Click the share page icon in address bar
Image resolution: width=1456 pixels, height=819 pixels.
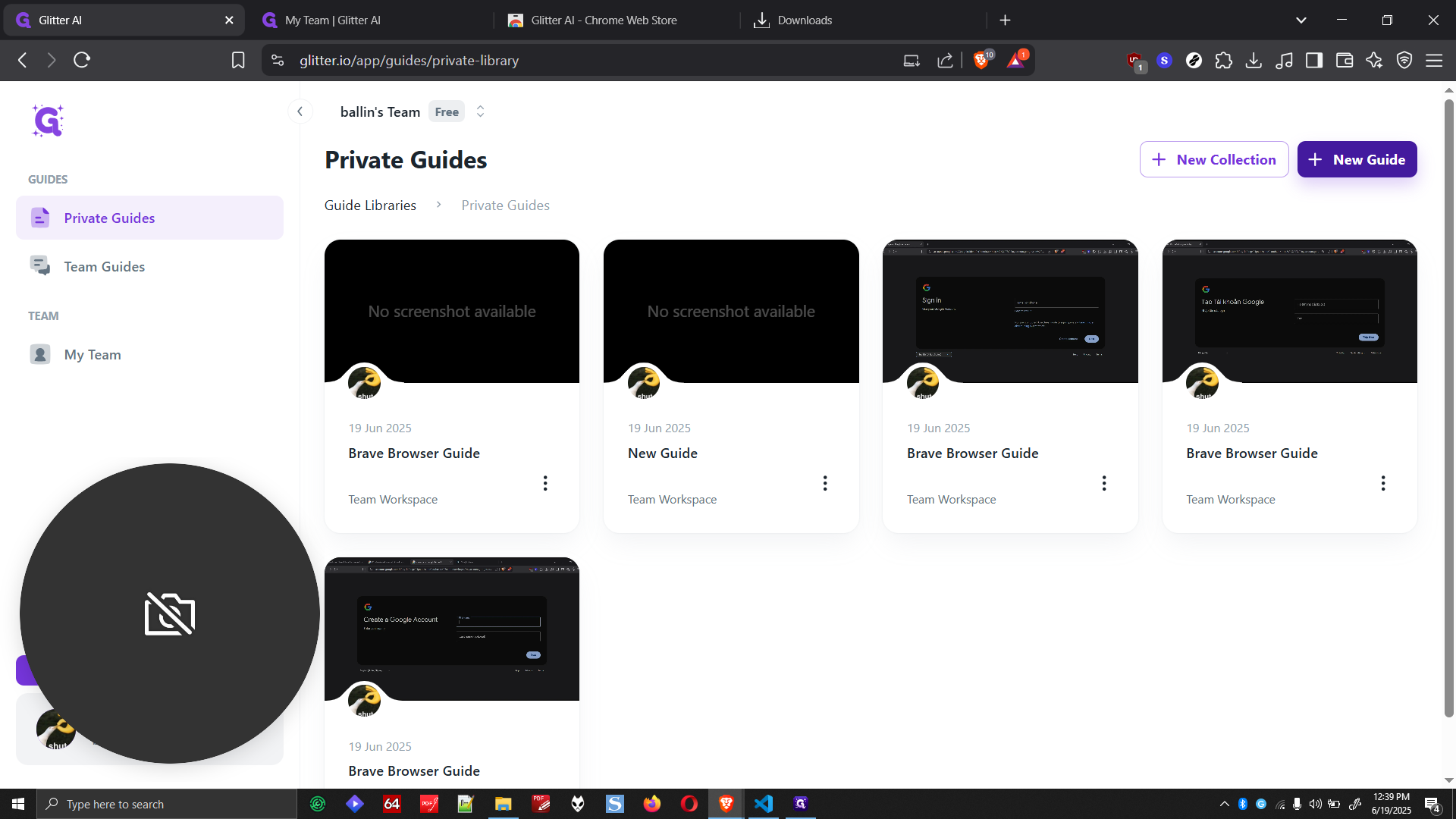pyautogui.click(x=945, y=60)
